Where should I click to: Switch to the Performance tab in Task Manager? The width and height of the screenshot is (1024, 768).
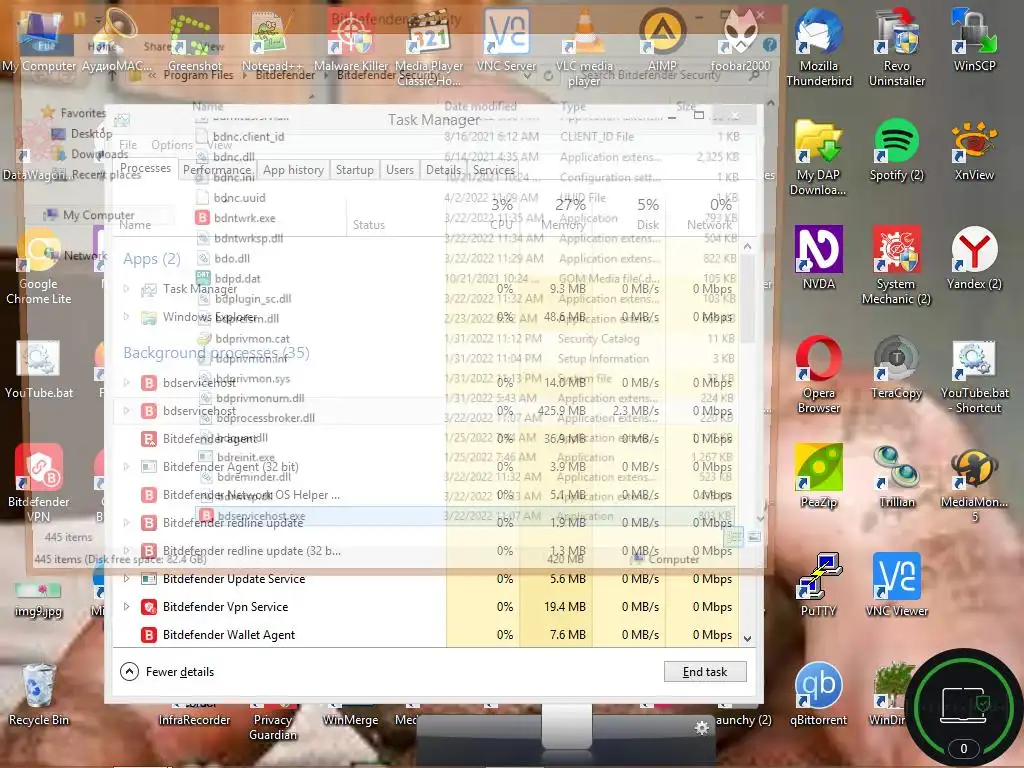tap(217, 170)
